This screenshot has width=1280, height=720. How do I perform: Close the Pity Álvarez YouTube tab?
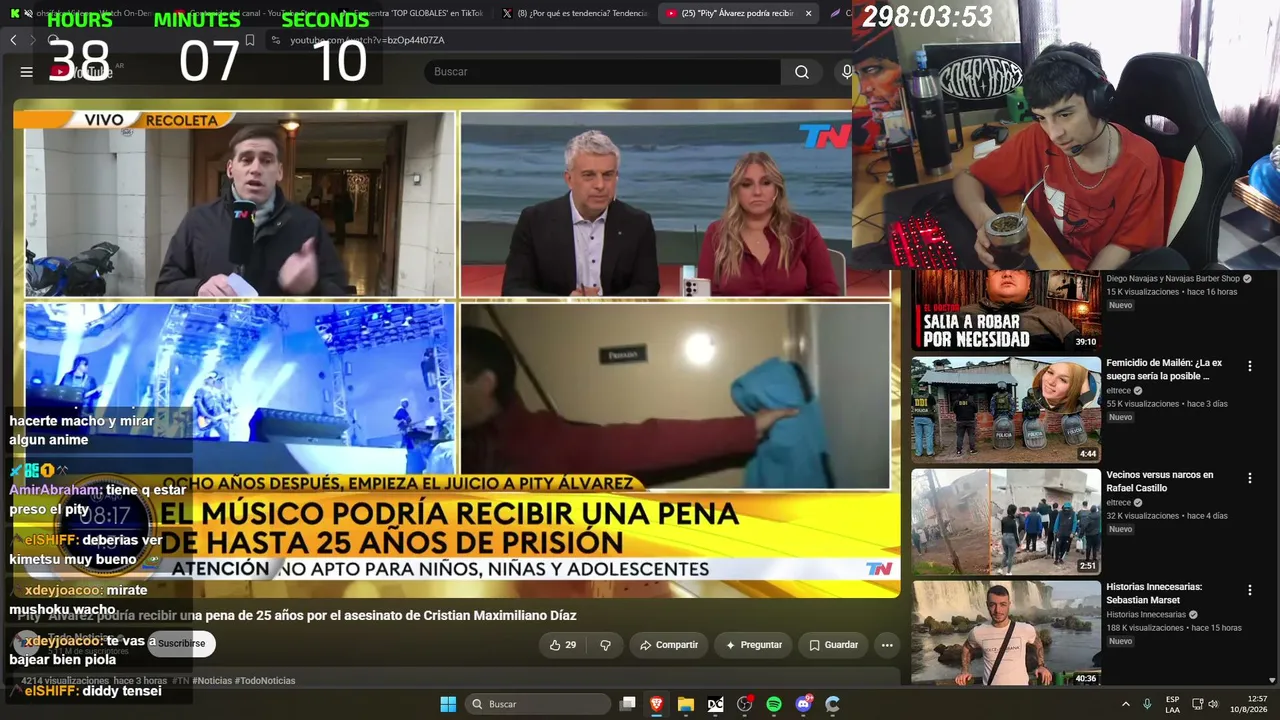809,13
